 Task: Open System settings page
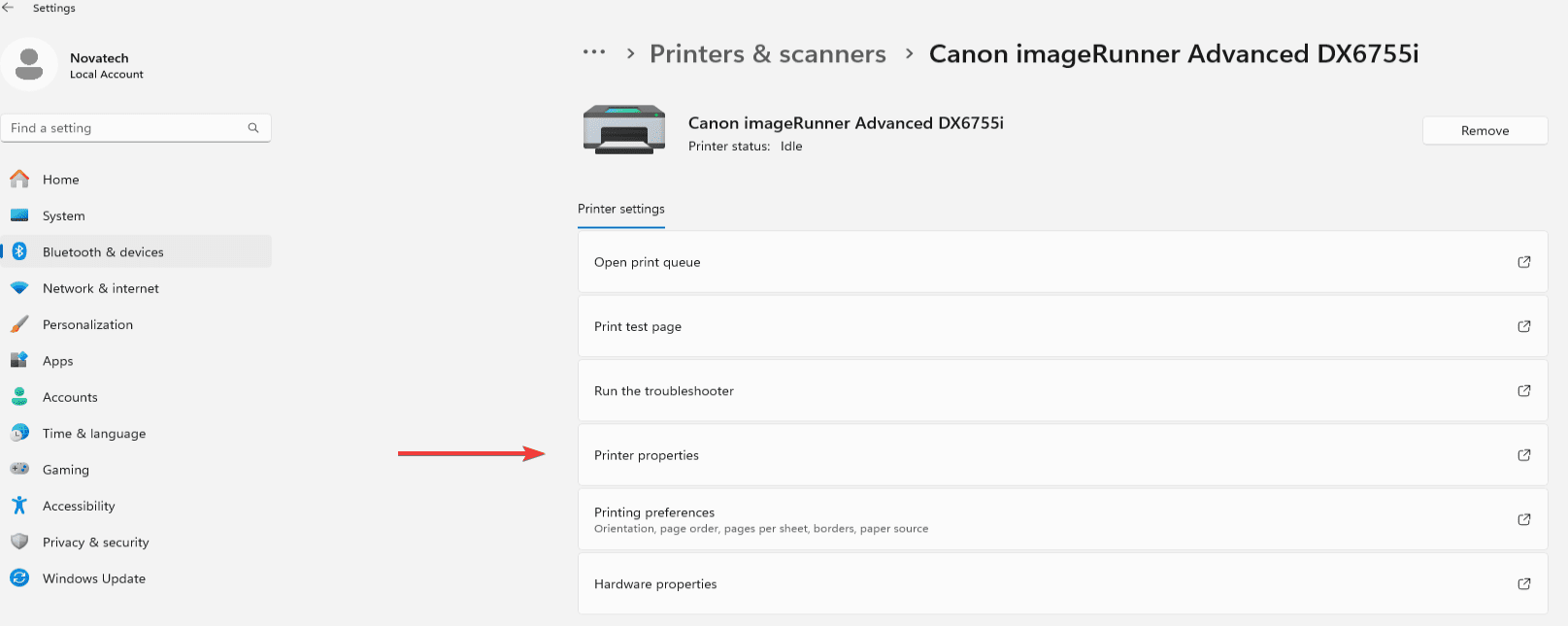(136, 215)
